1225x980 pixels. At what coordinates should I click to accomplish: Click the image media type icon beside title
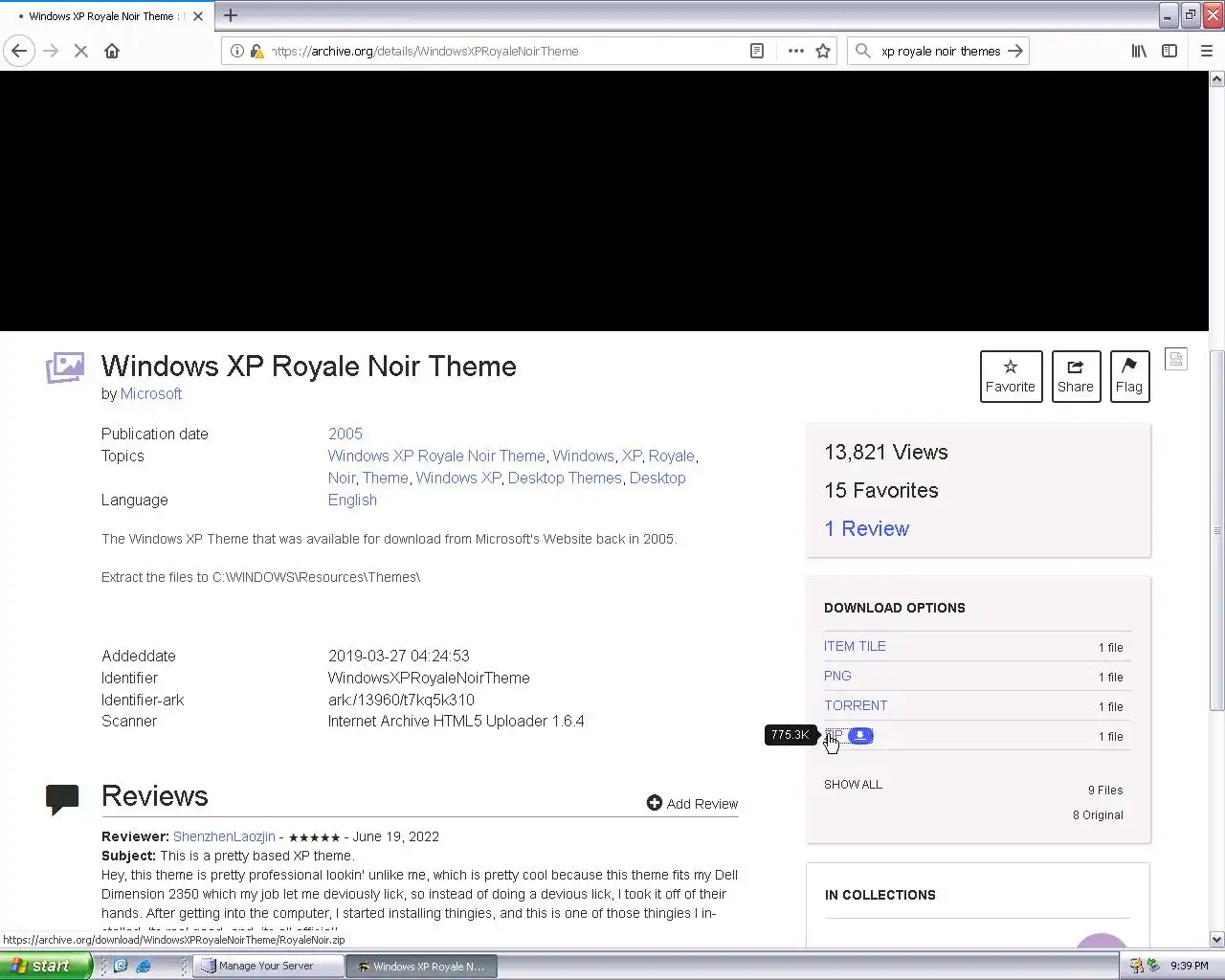[65, 367]
